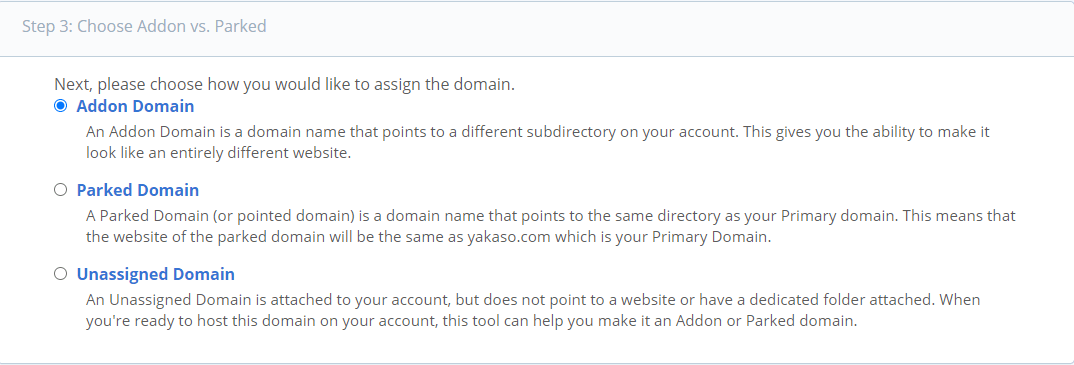Click the blue Addon Domain label

point(135,106)
